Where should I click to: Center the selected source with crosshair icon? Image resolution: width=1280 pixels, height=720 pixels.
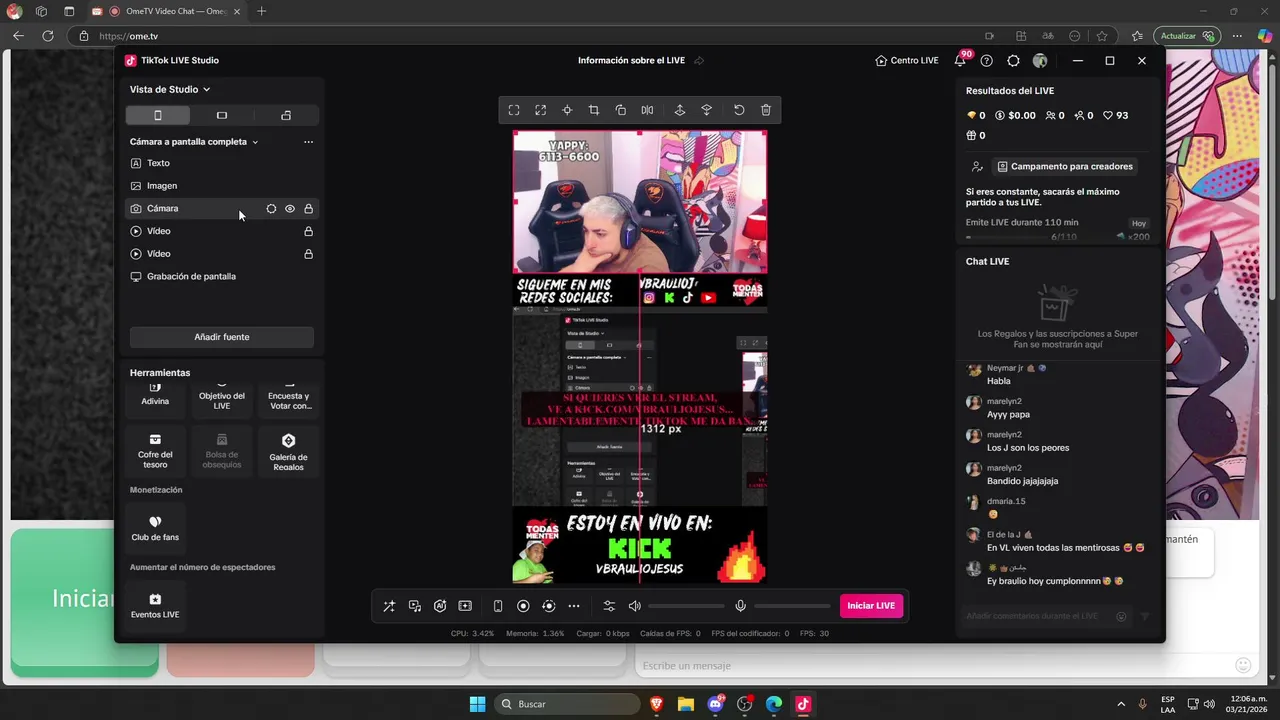point(567,110)
